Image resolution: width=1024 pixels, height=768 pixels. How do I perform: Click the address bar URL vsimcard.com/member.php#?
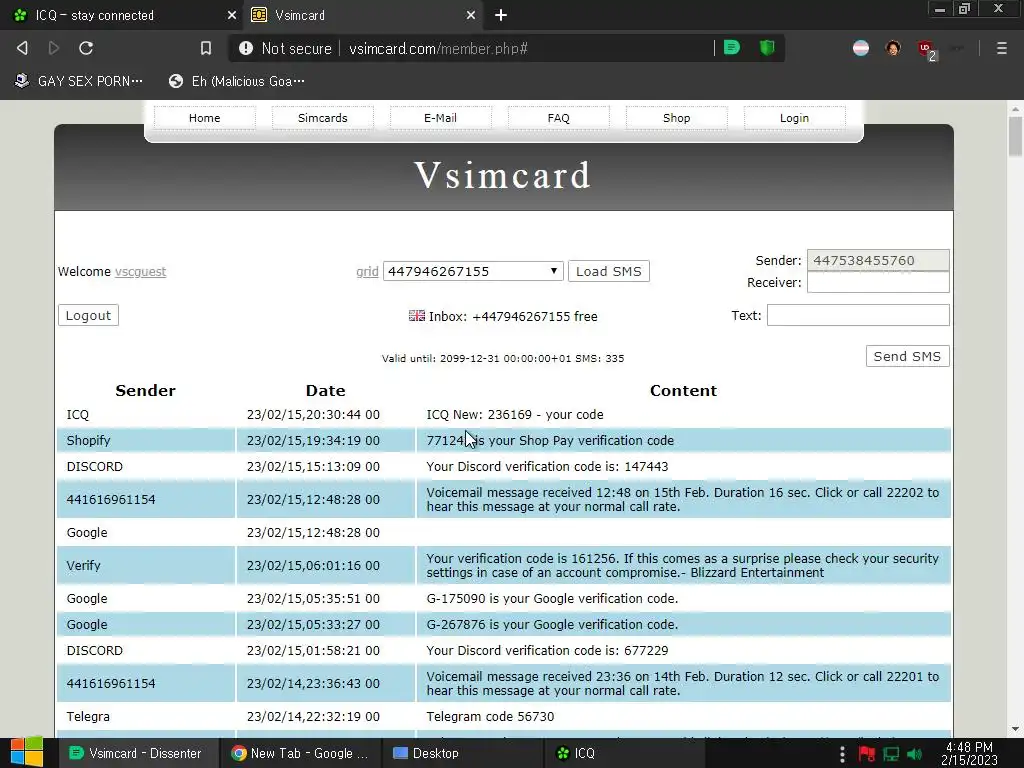point(438,48)
